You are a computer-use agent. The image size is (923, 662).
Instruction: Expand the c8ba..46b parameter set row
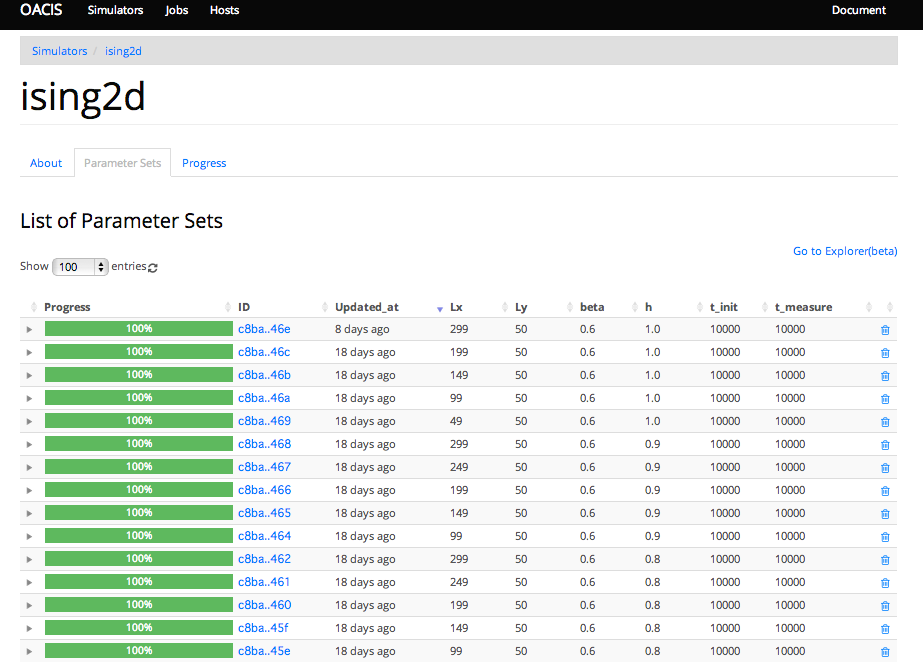tap(29, 376)
